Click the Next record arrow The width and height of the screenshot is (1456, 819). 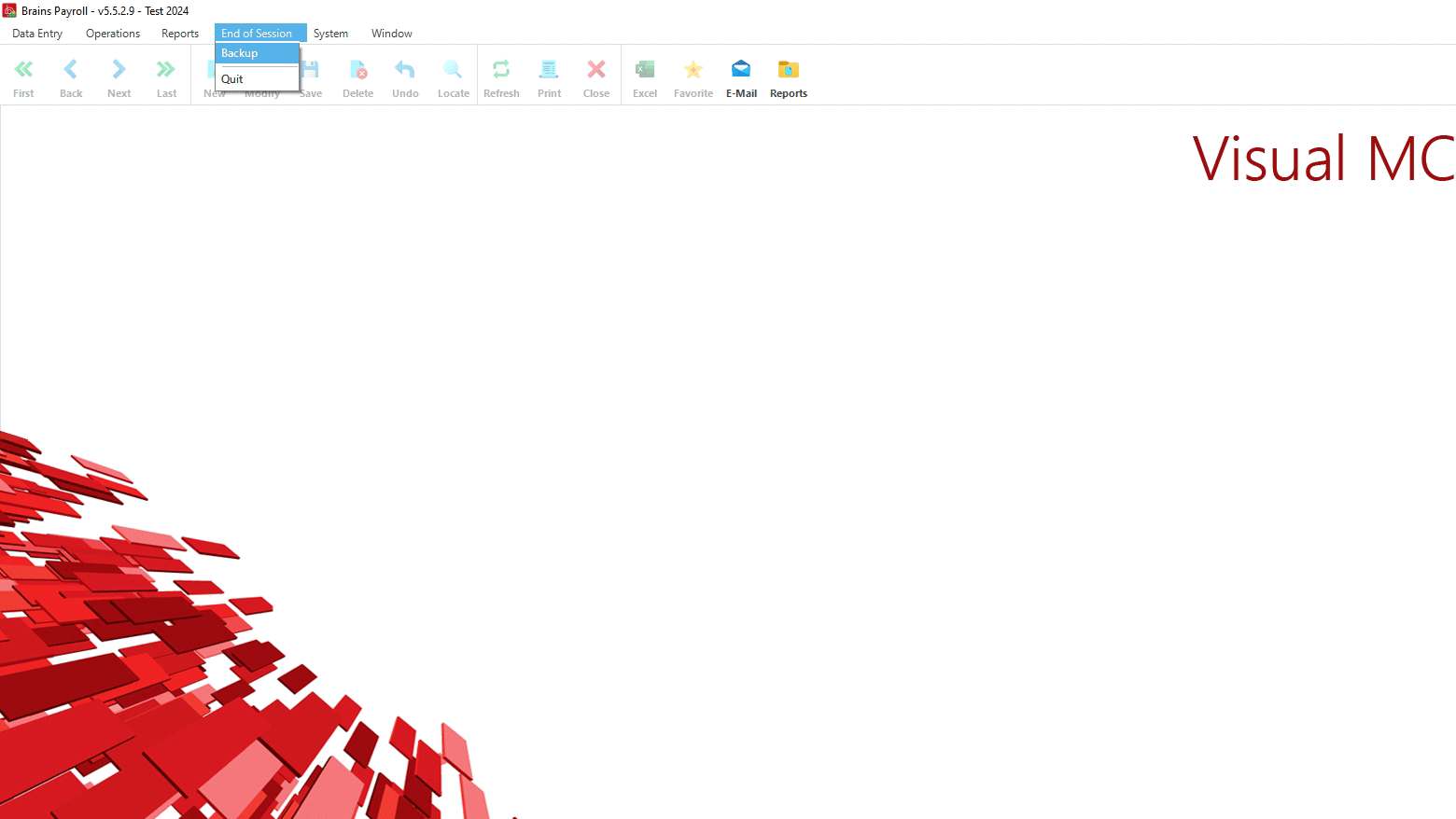point(119,69)
